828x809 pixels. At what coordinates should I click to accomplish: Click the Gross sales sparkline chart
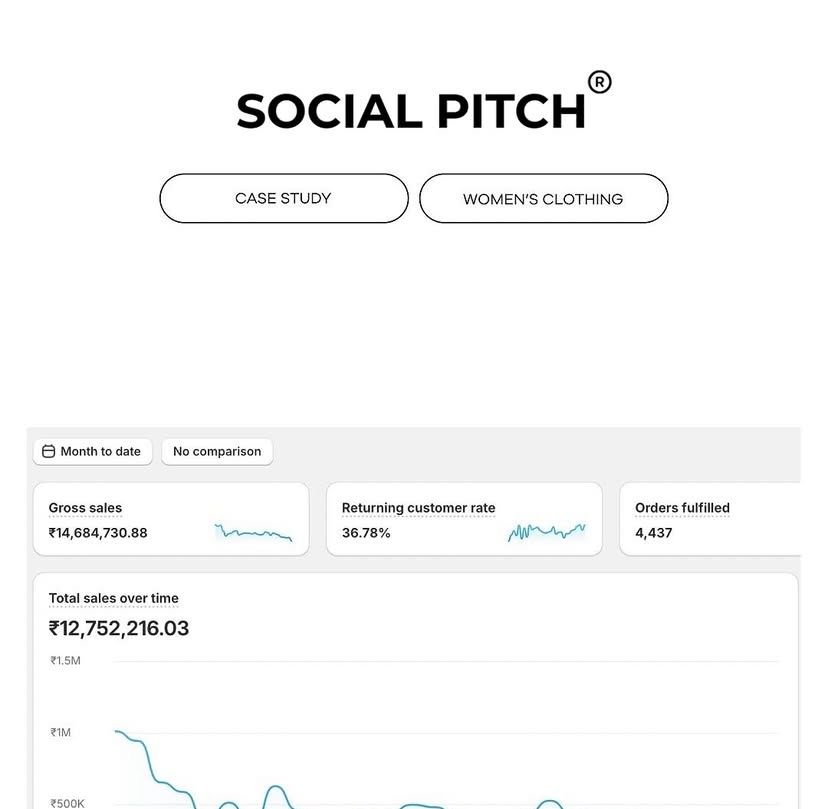(x=251, y=530)
